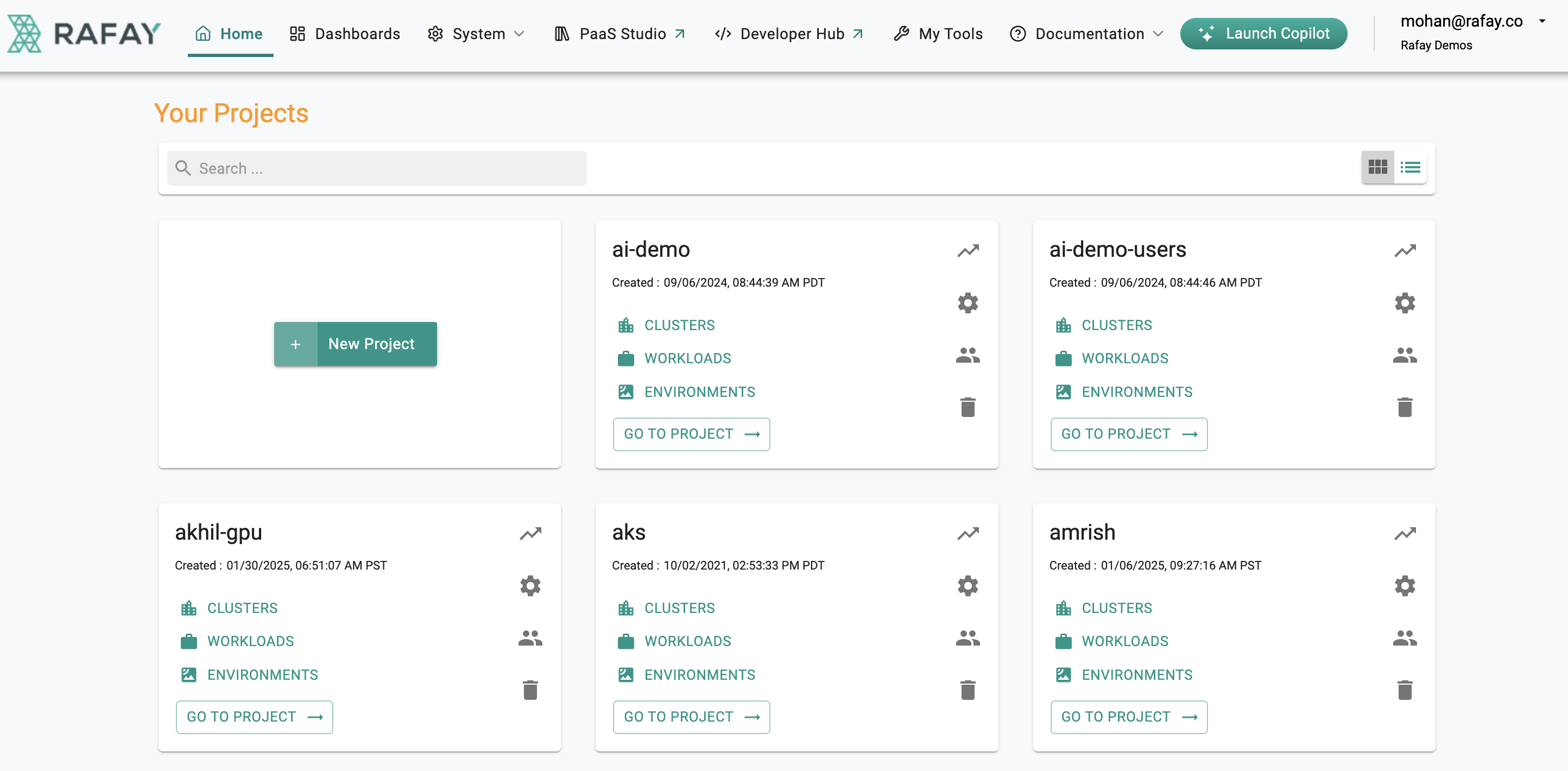Open PaaS Studio external link
The height and width of the screenshot is (771, 1568).
[619, 34]
